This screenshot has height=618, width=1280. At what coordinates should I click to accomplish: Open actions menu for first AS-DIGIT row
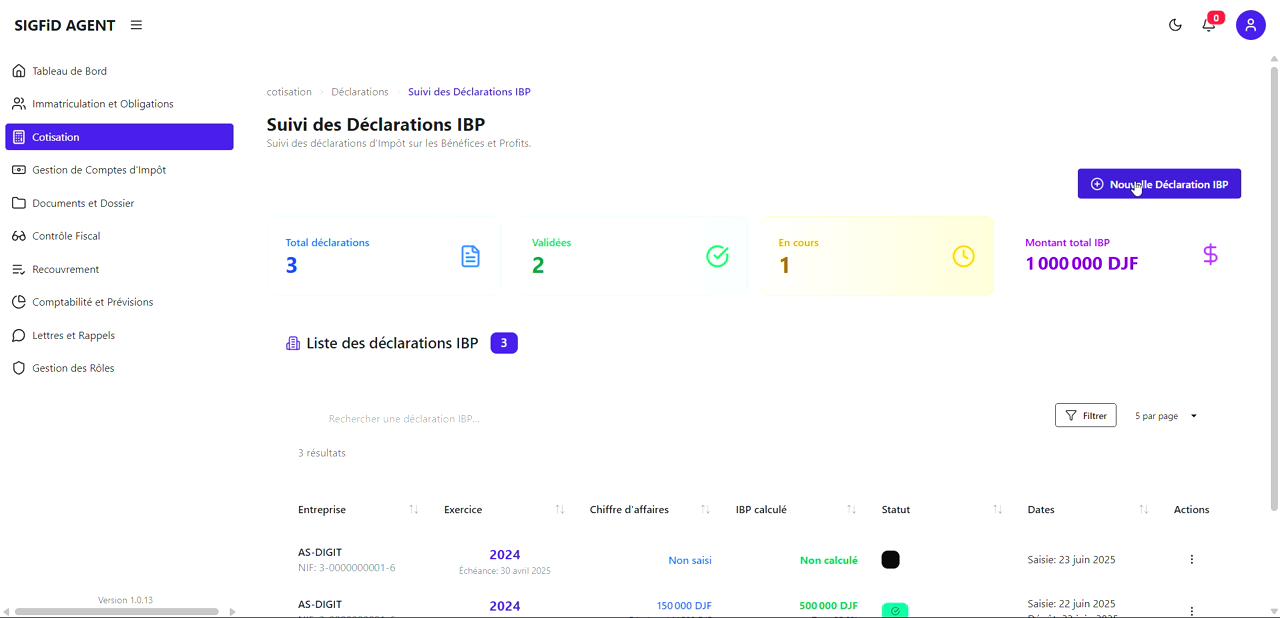pyautogui.click(x=1191, y=559)
